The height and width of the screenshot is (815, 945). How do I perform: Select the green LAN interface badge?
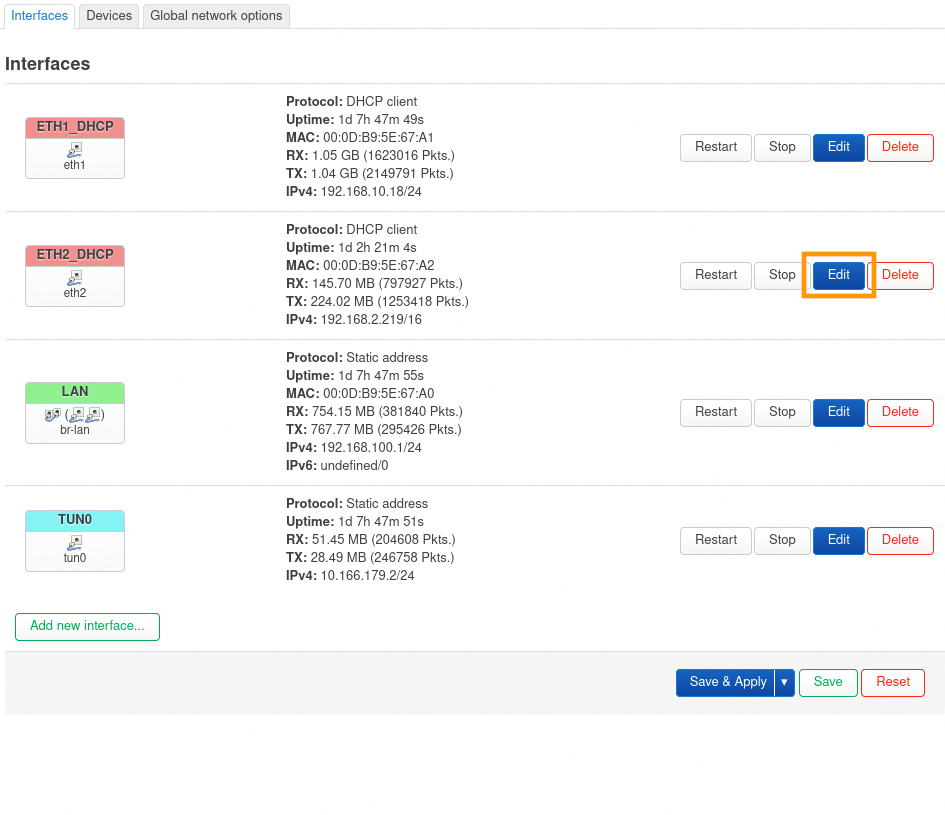[75, 392]
